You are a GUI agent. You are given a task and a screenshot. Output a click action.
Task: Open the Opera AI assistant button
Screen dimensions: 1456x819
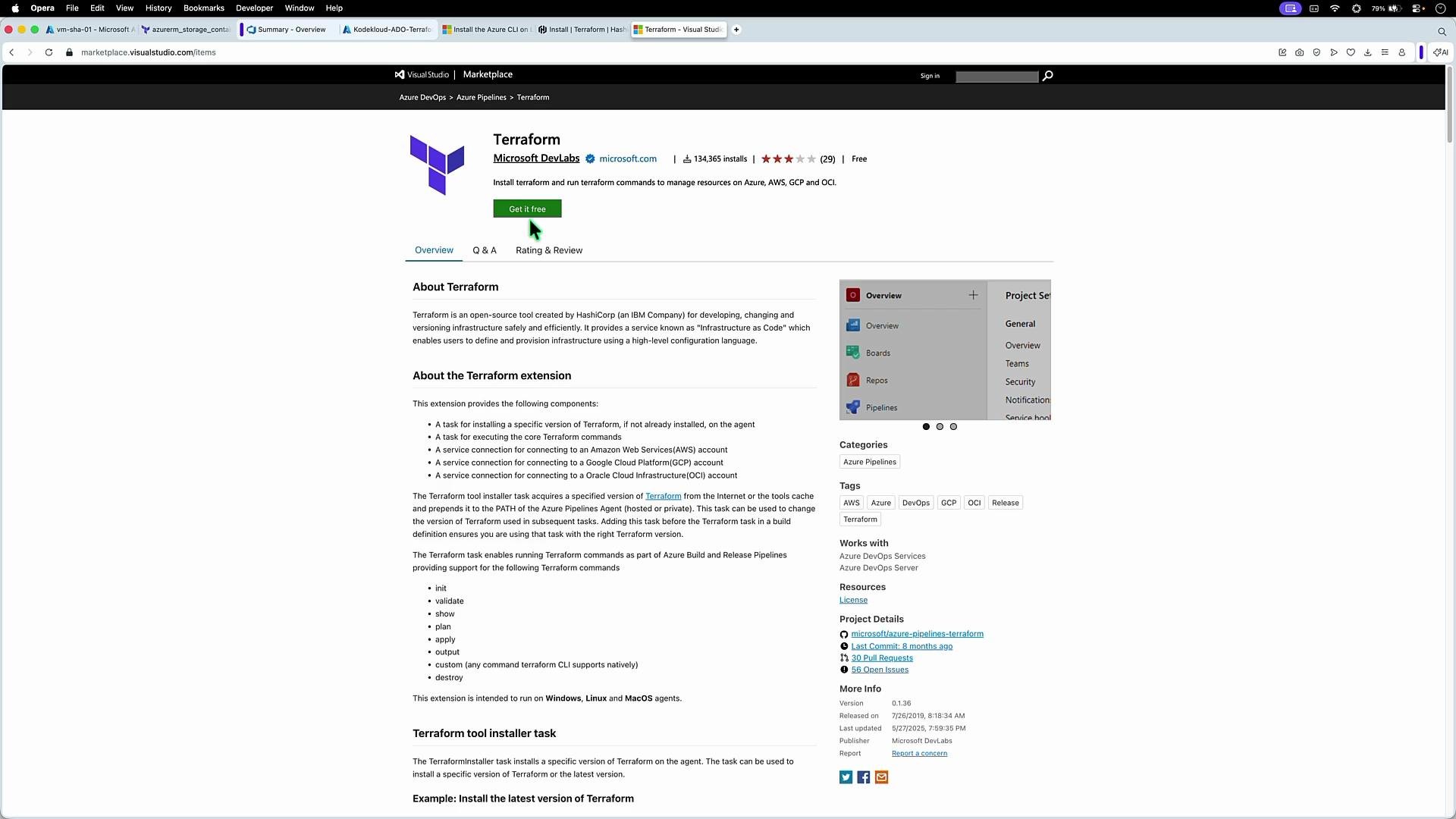[1441, 52]
